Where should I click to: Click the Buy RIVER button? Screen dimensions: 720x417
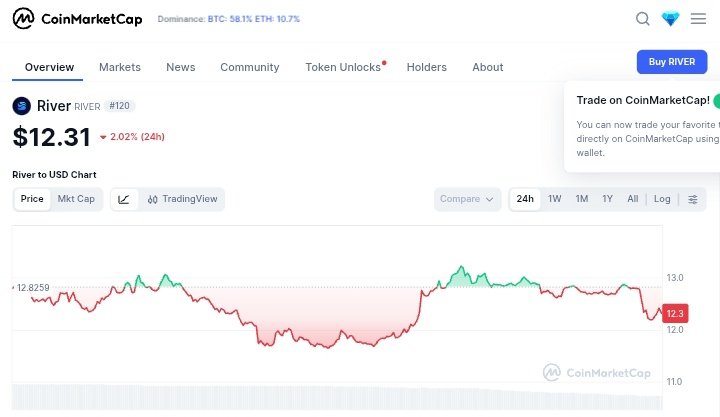click(672, 62)
